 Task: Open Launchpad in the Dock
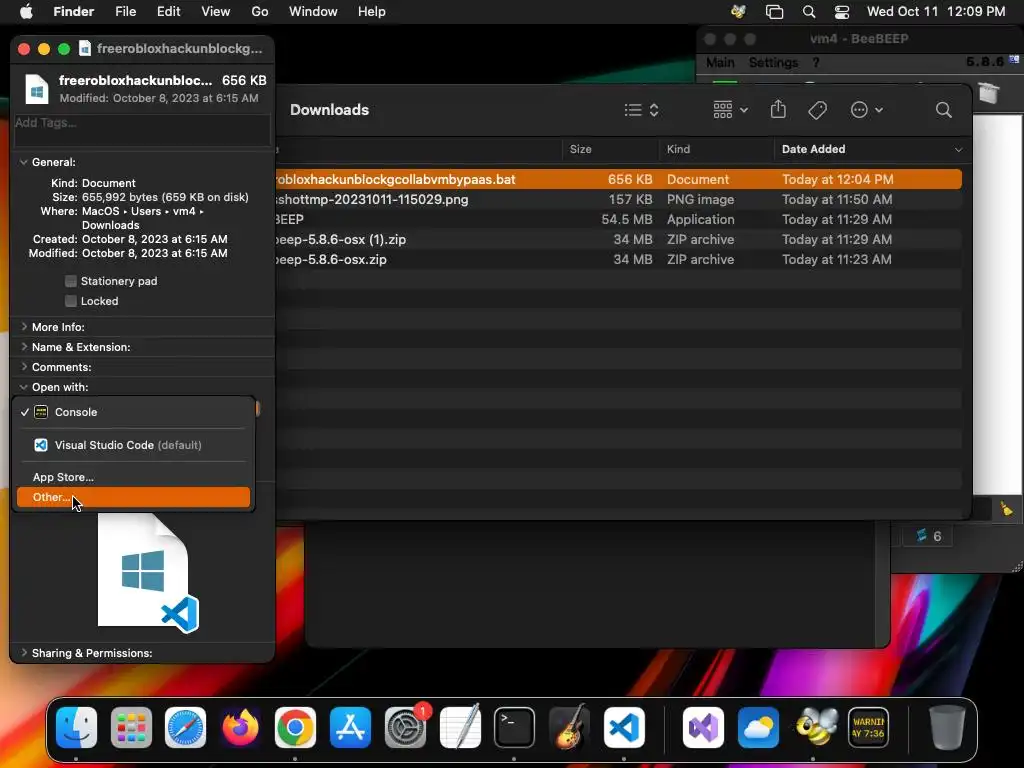131,727
